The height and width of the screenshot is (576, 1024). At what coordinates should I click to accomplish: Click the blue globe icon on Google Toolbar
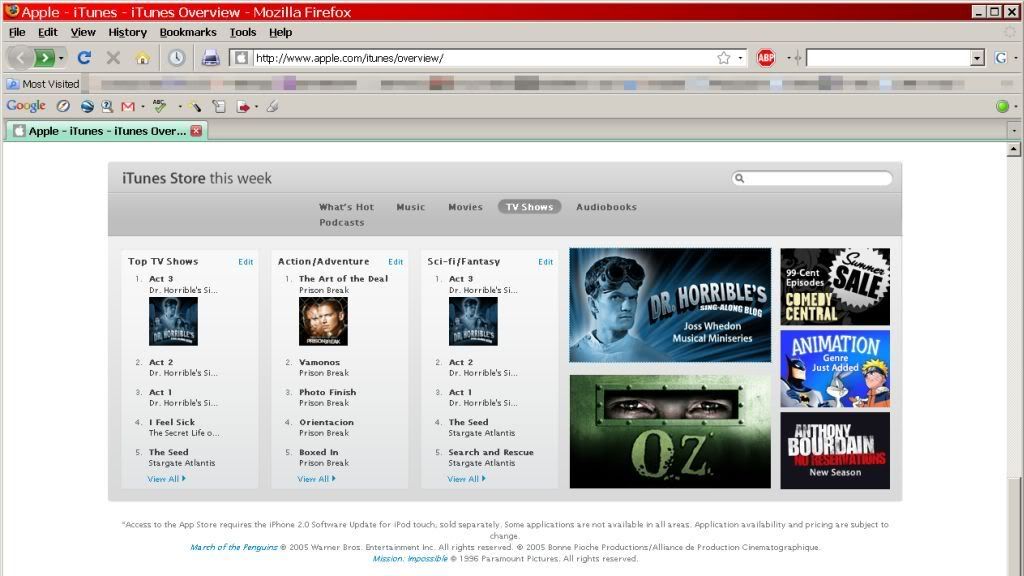(87, 106)
